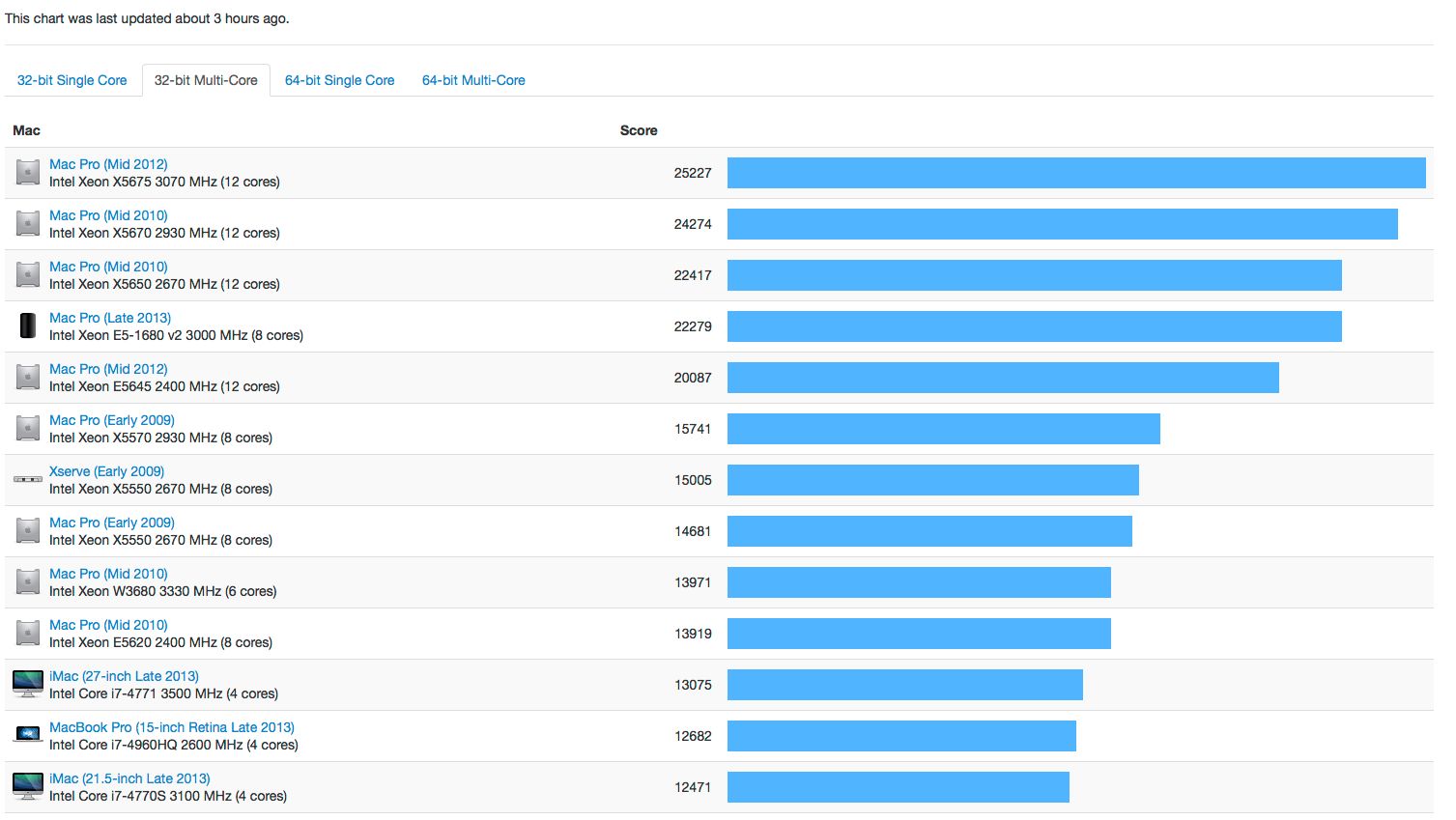Click the score bar for 15741
1456x820 pixels.
(944, 429)
